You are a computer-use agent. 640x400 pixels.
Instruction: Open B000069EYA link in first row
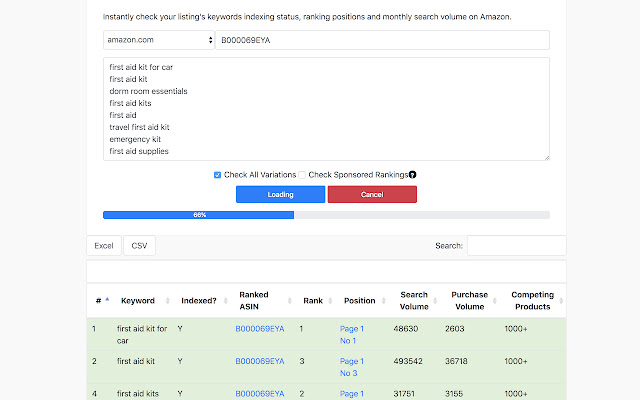pos(260,328)
